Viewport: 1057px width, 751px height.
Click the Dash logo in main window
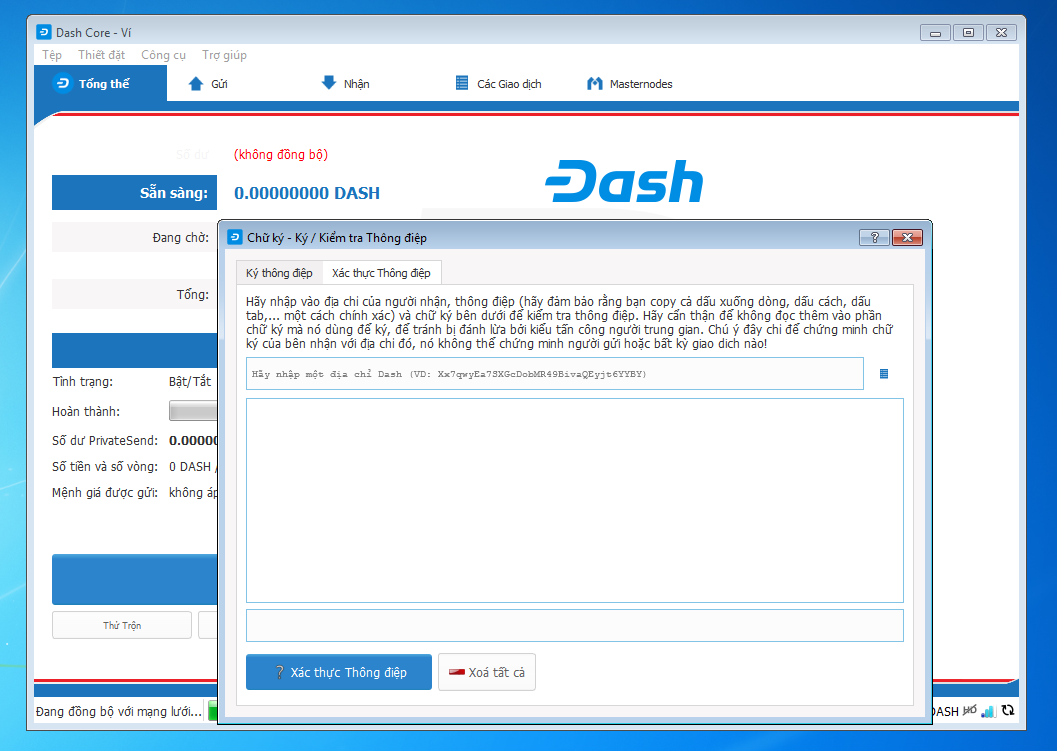pos(624,181)
